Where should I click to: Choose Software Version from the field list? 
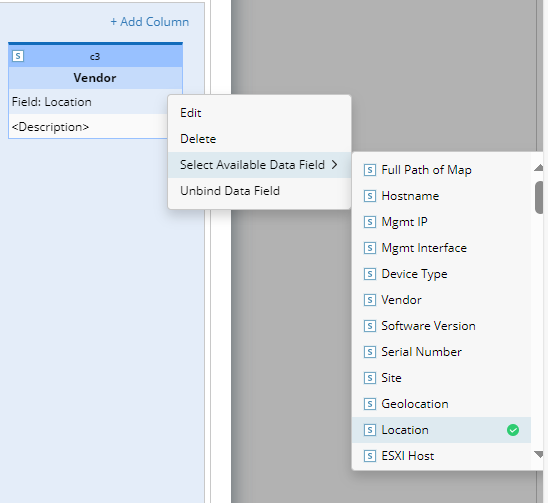[441, 326]
